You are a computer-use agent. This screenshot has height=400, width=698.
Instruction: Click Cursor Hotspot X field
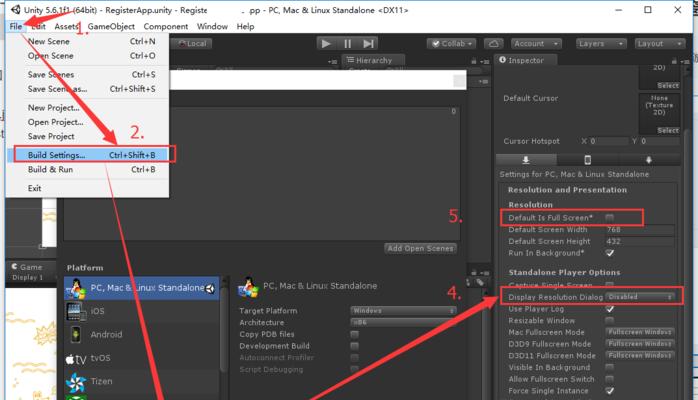(609, 141)
